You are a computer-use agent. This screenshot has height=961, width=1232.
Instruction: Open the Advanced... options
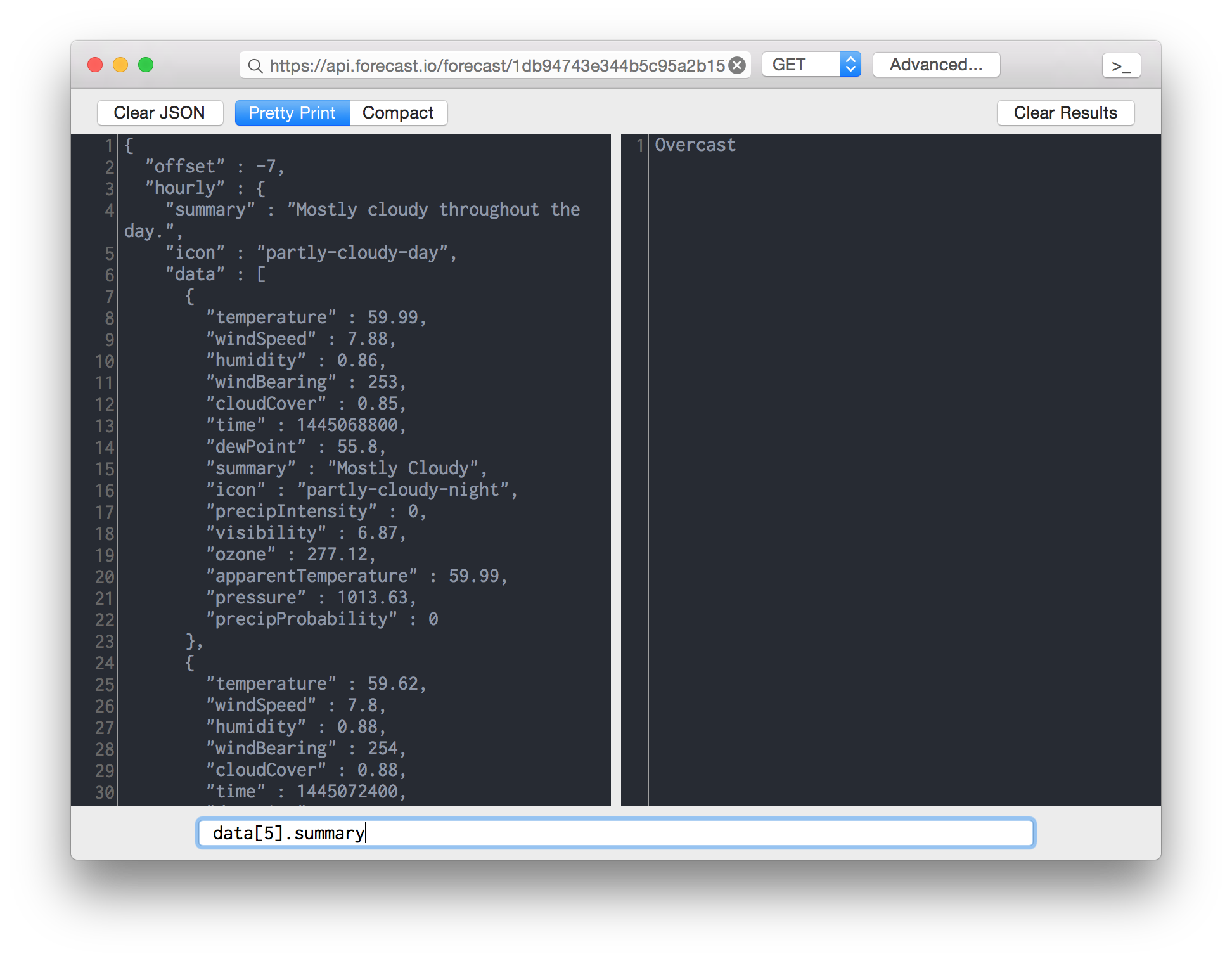pyautogui.click(x=936, y=65)
